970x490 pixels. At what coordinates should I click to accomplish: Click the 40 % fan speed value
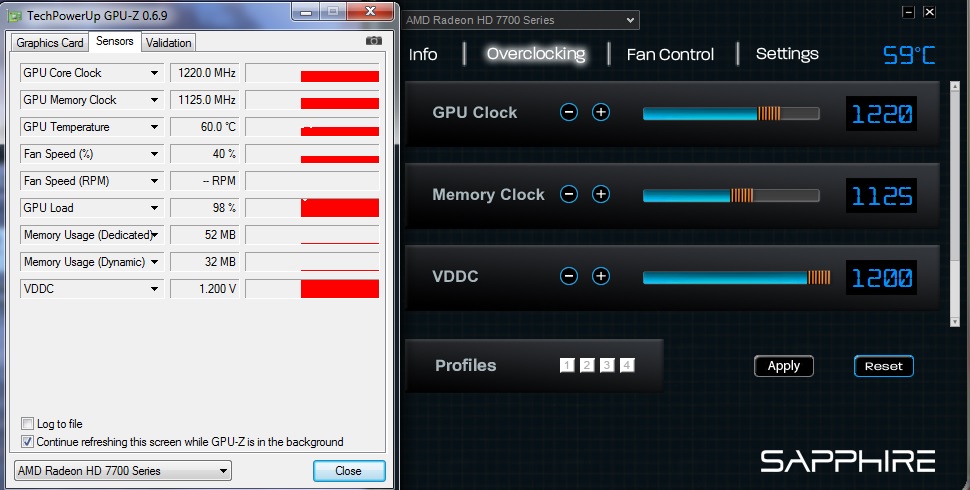tap(205, 154)
